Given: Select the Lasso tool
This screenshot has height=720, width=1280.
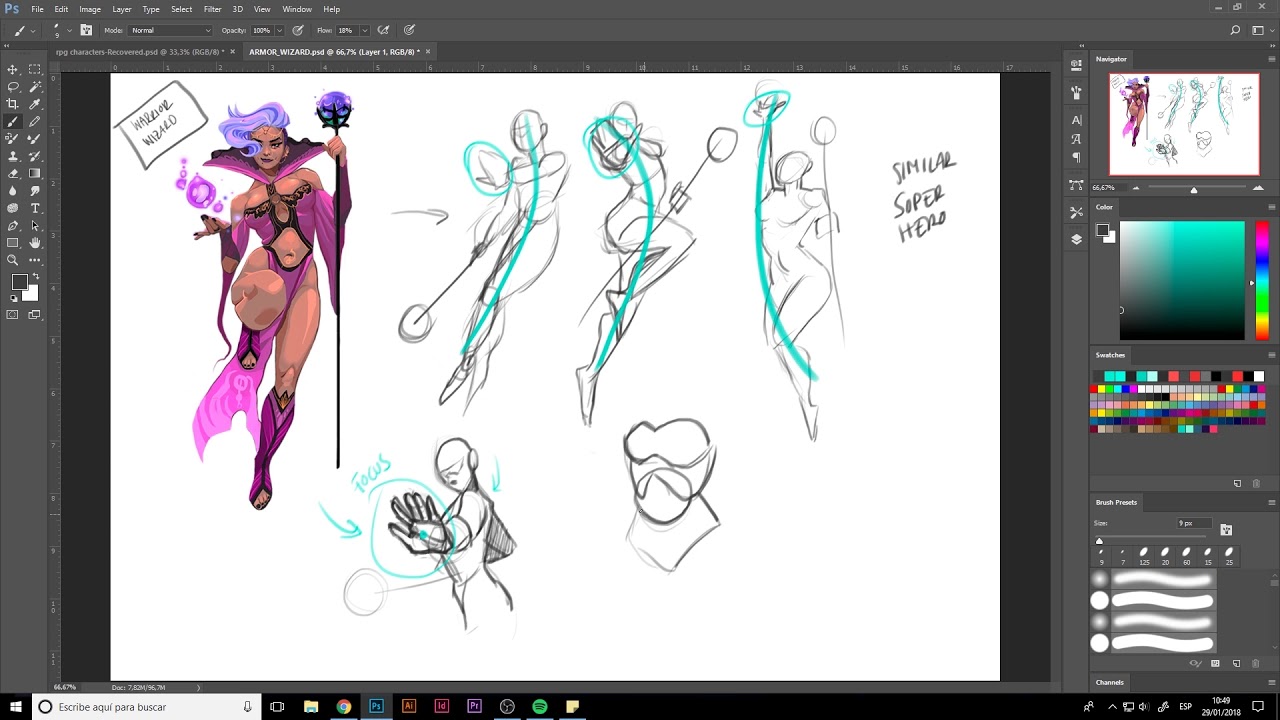Looking at the screenshot, I should coord(13,87).
